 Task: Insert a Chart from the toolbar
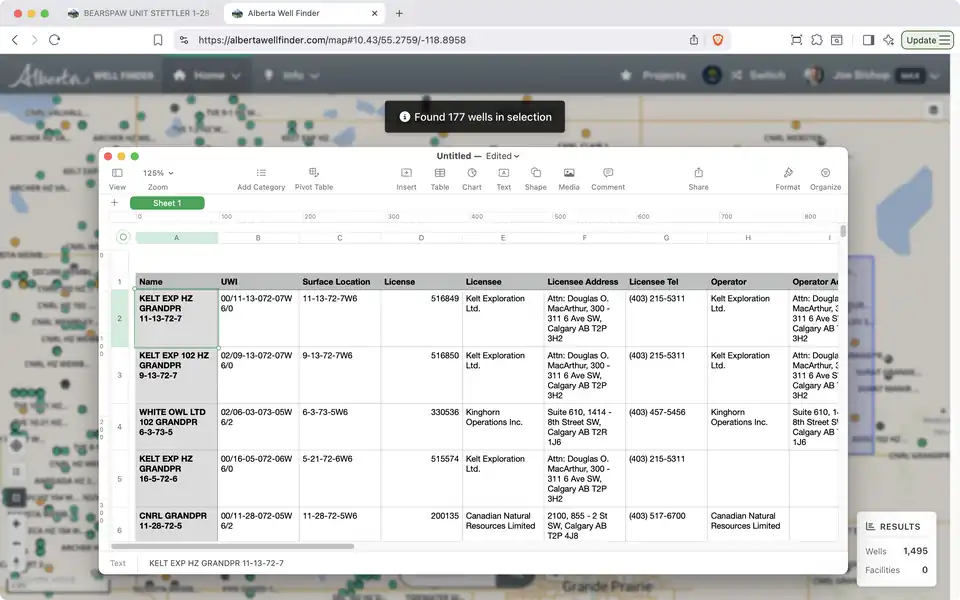pos(471,179)
